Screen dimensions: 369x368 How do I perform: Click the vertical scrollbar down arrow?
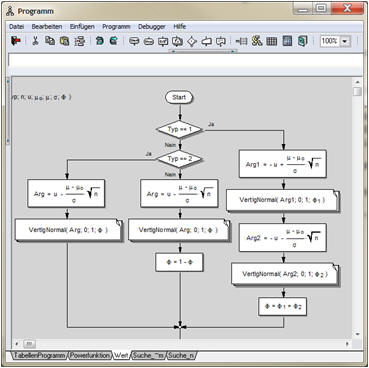tap(357, 334)
